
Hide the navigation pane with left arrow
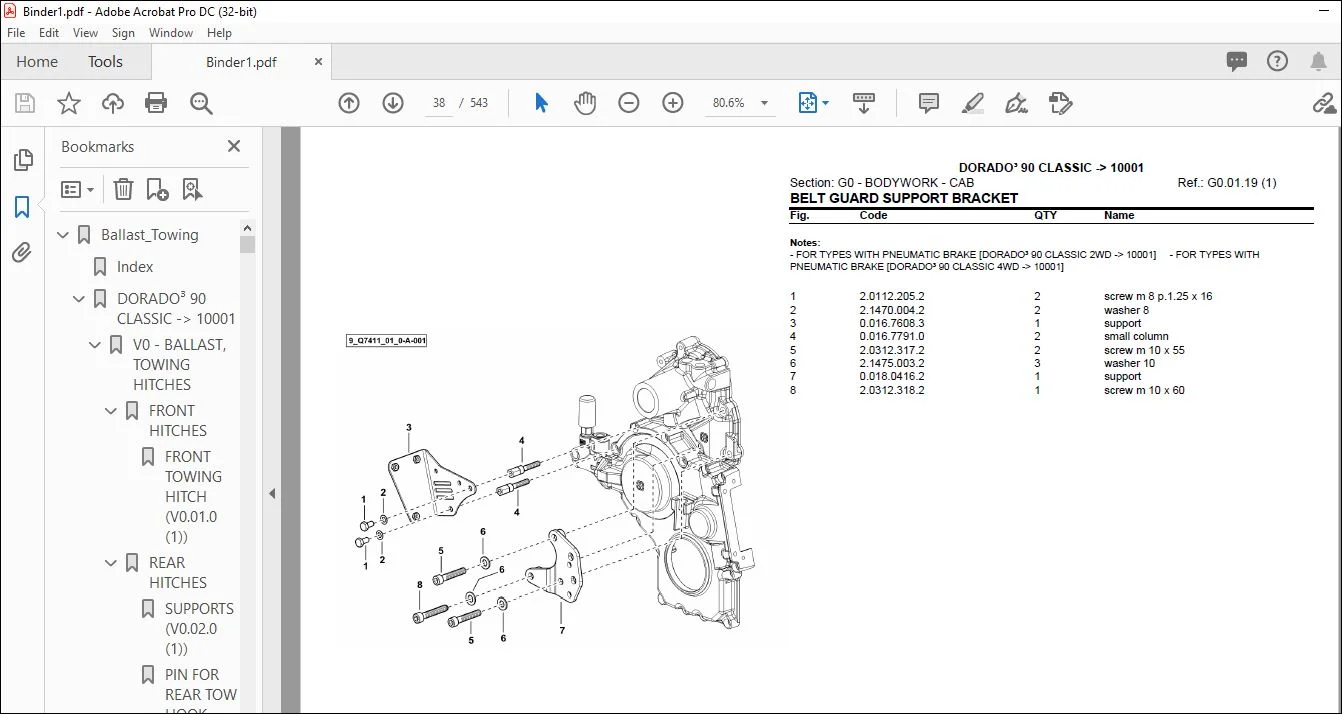click(272, 493)
